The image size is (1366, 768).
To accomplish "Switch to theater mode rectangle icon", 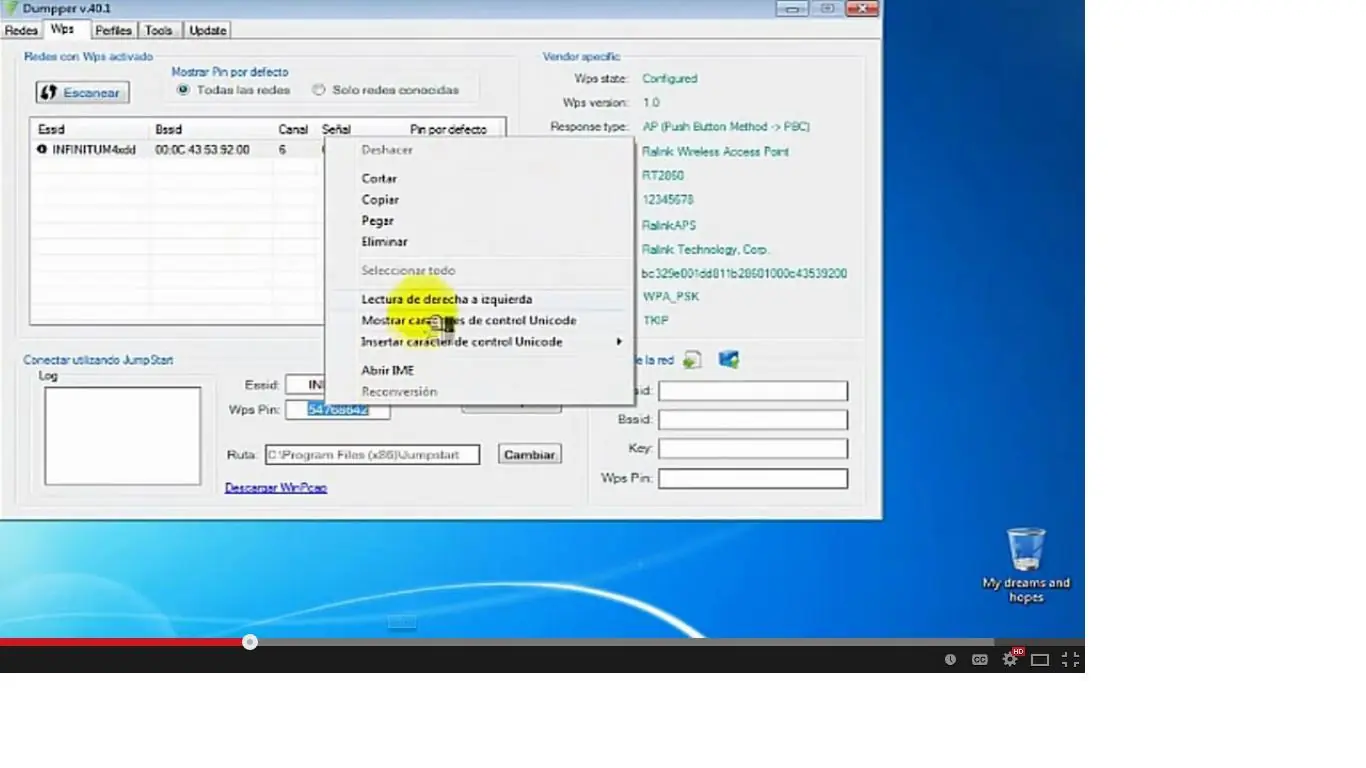I will (x=1040, y=660).
